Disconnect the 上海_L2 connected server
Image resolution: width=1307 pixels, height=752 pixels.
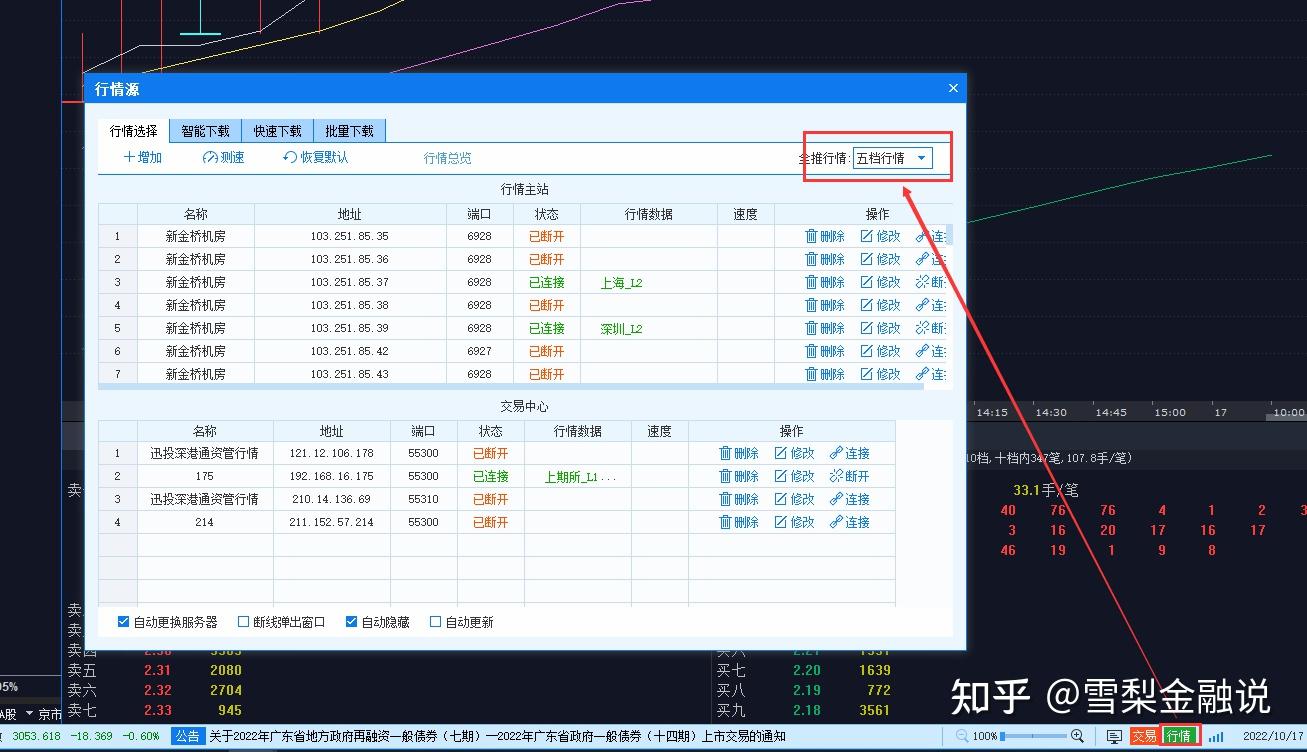click(x=928, y=282)
